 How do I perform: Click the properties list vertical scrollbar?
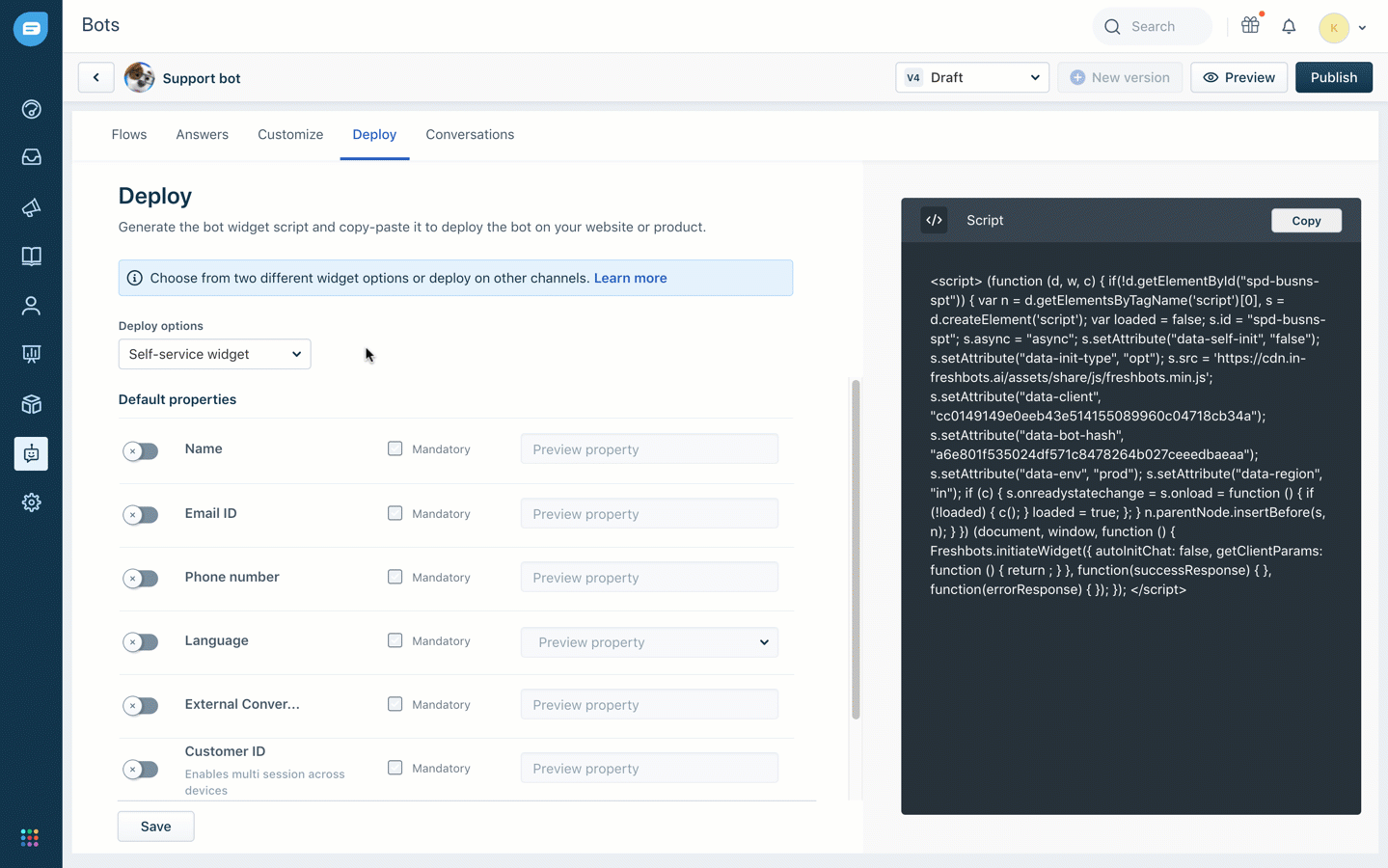(856, 550)
